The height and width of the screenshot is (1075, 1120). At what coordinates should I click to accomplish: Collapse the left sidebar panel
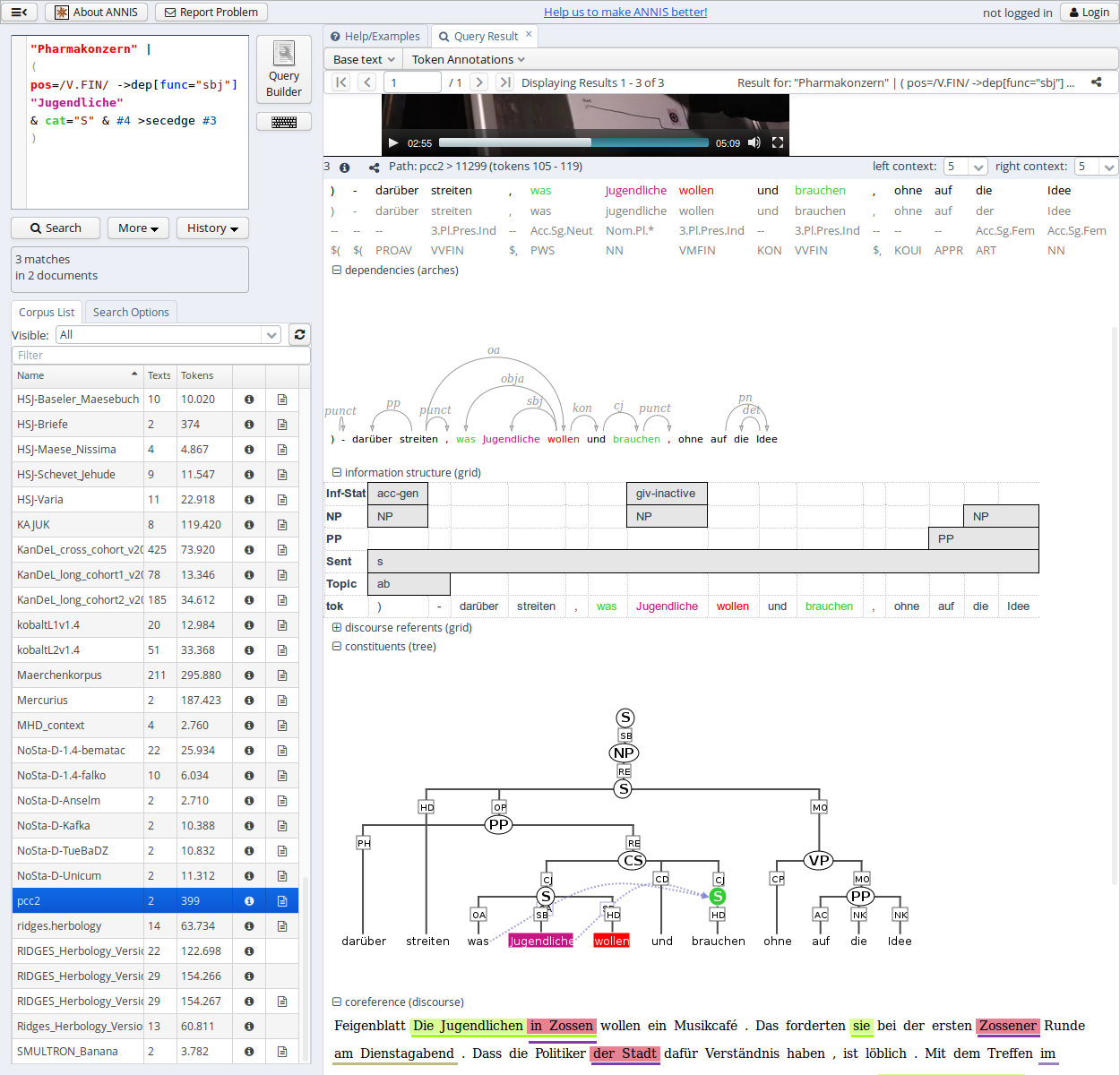pos(20,12)
